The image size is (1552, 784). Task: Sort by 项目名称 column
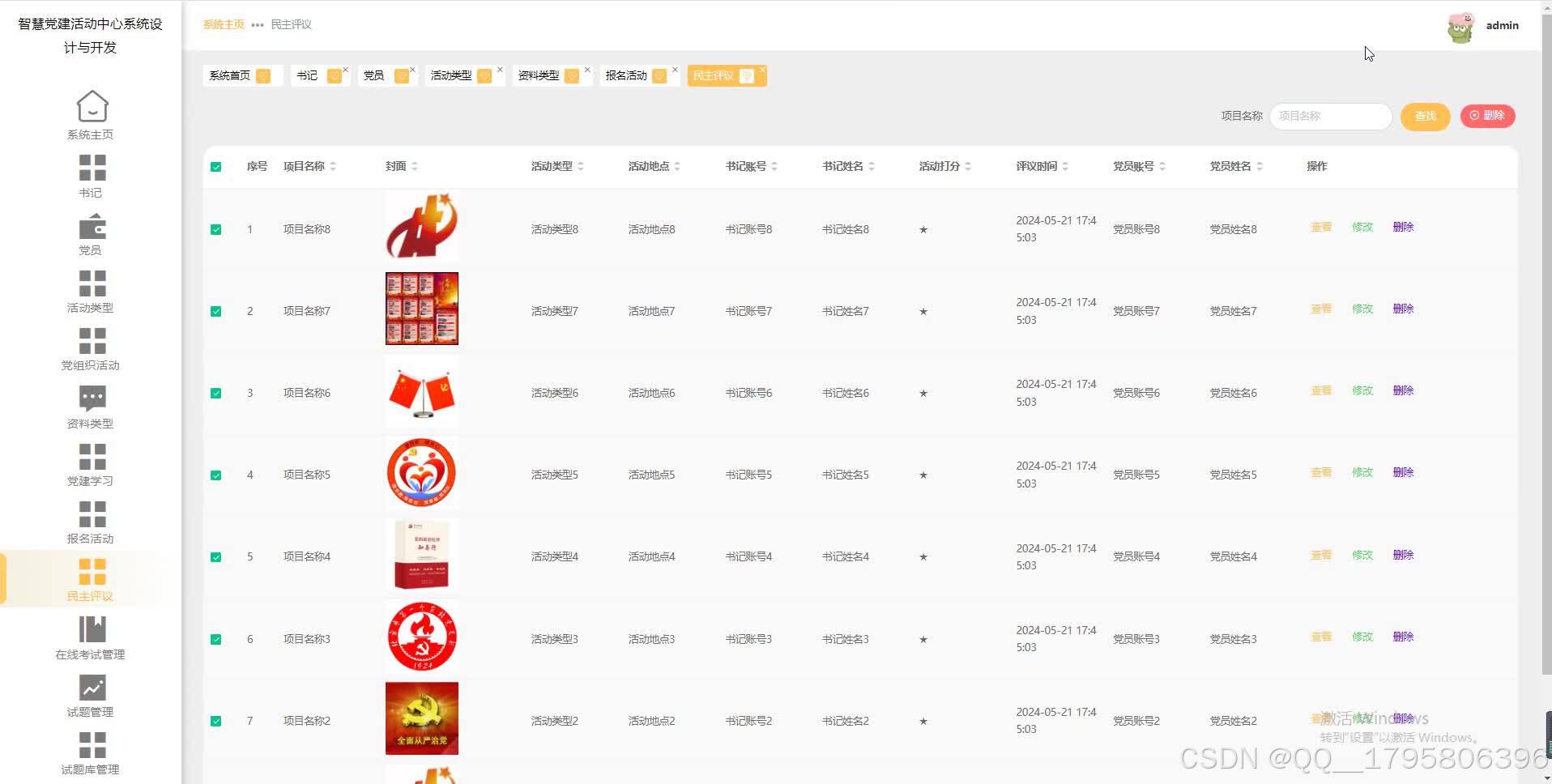[333, 167]
